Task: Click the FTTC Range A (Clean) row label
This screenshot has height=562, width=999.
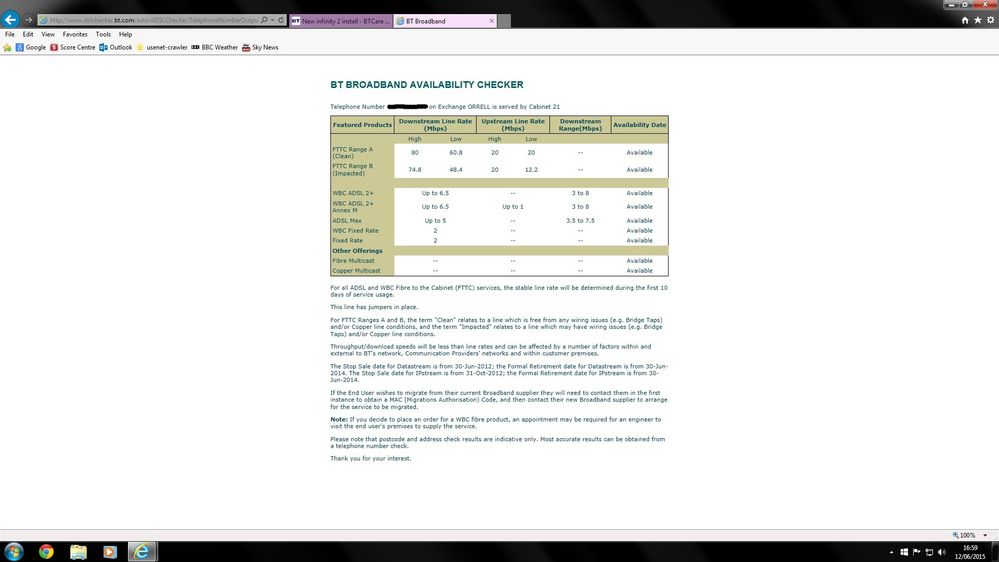Action: pos(353,153)
